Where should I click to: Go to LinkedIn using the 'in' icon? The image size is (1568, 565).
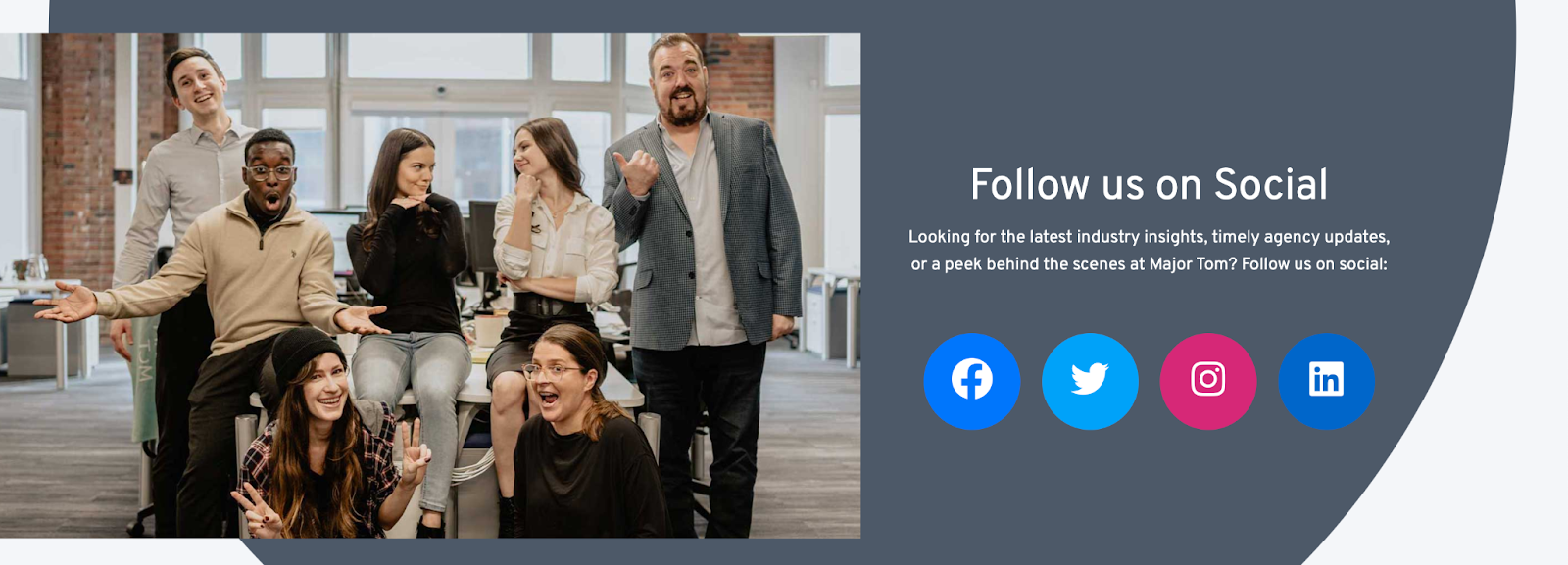point(1326,381)
